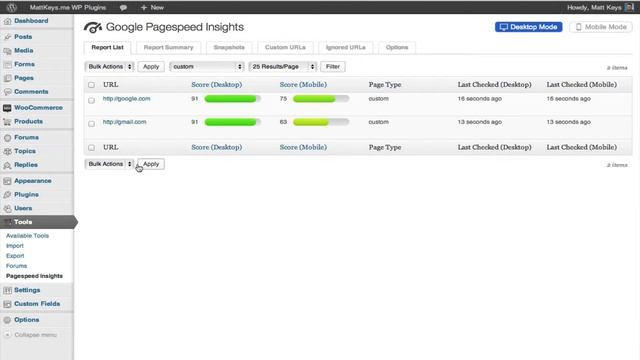This screenshot has height=360, width=640.
Task: Switch to the Snapshots tab
Action: pyautogui.click(x=229, y=47)
